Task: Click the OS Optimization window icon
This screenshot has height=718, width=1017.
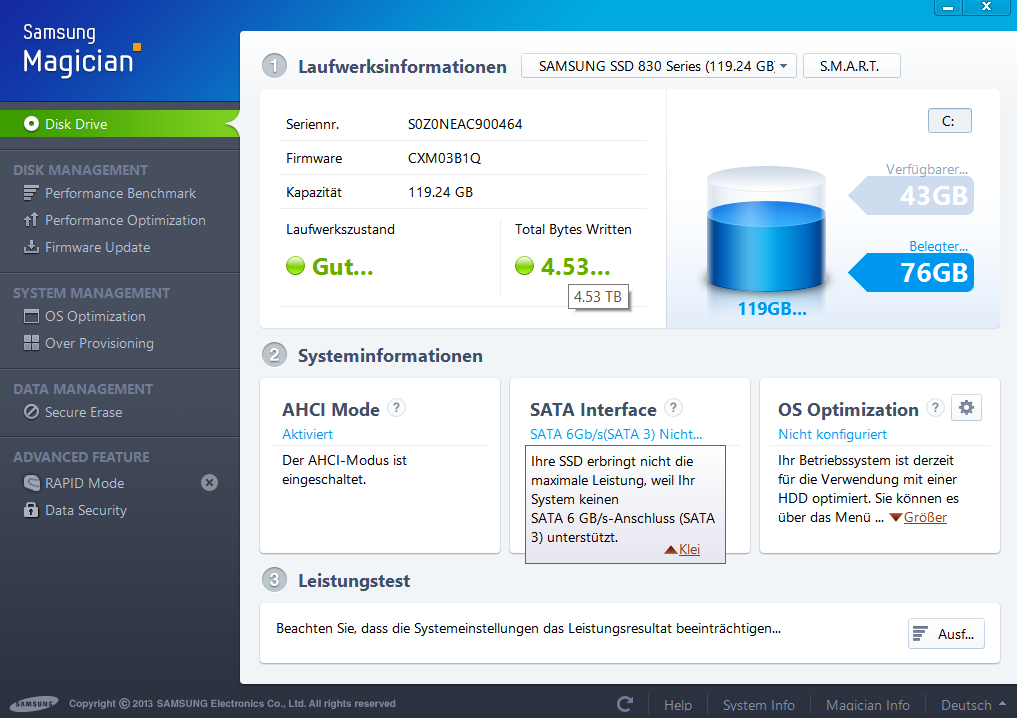Action: (31, 317)
